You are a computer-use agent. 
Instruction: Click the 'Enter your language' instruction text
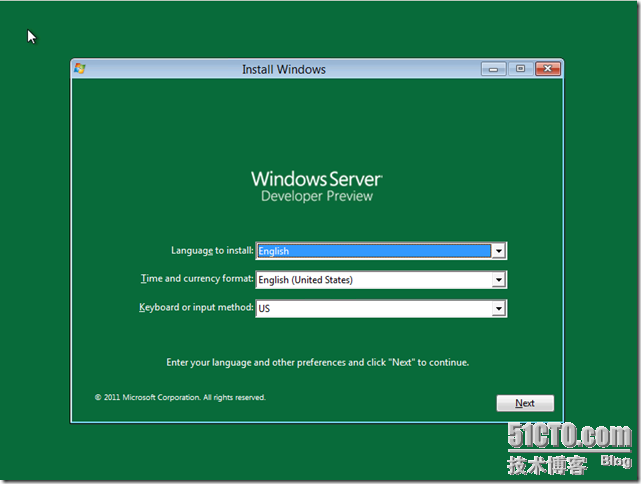click(x=318, y=363)
